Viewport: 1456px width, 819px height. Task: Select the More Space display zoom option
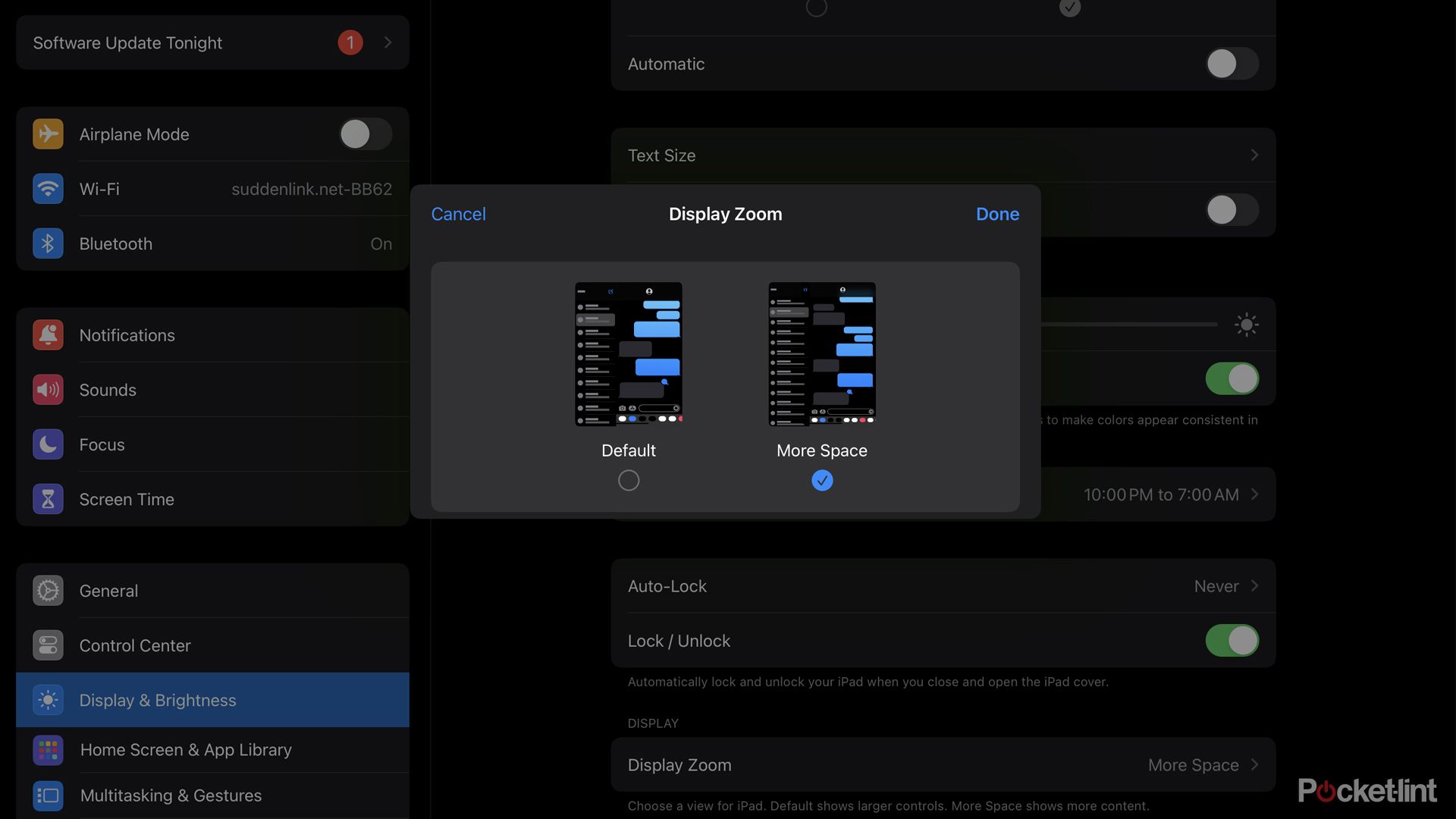click(822, 480)
